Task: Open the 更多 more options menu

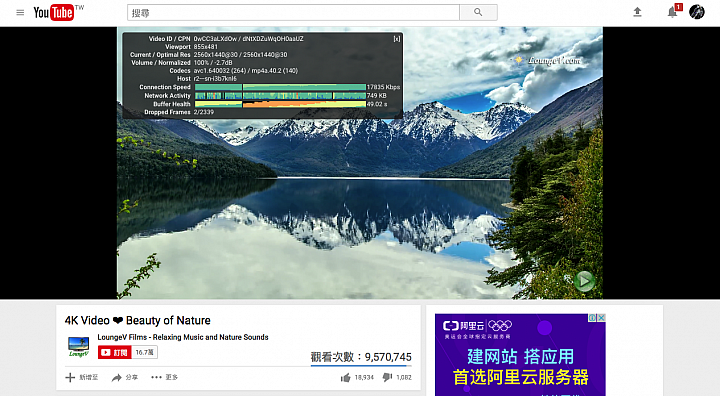Action: [x=164, y=378]
